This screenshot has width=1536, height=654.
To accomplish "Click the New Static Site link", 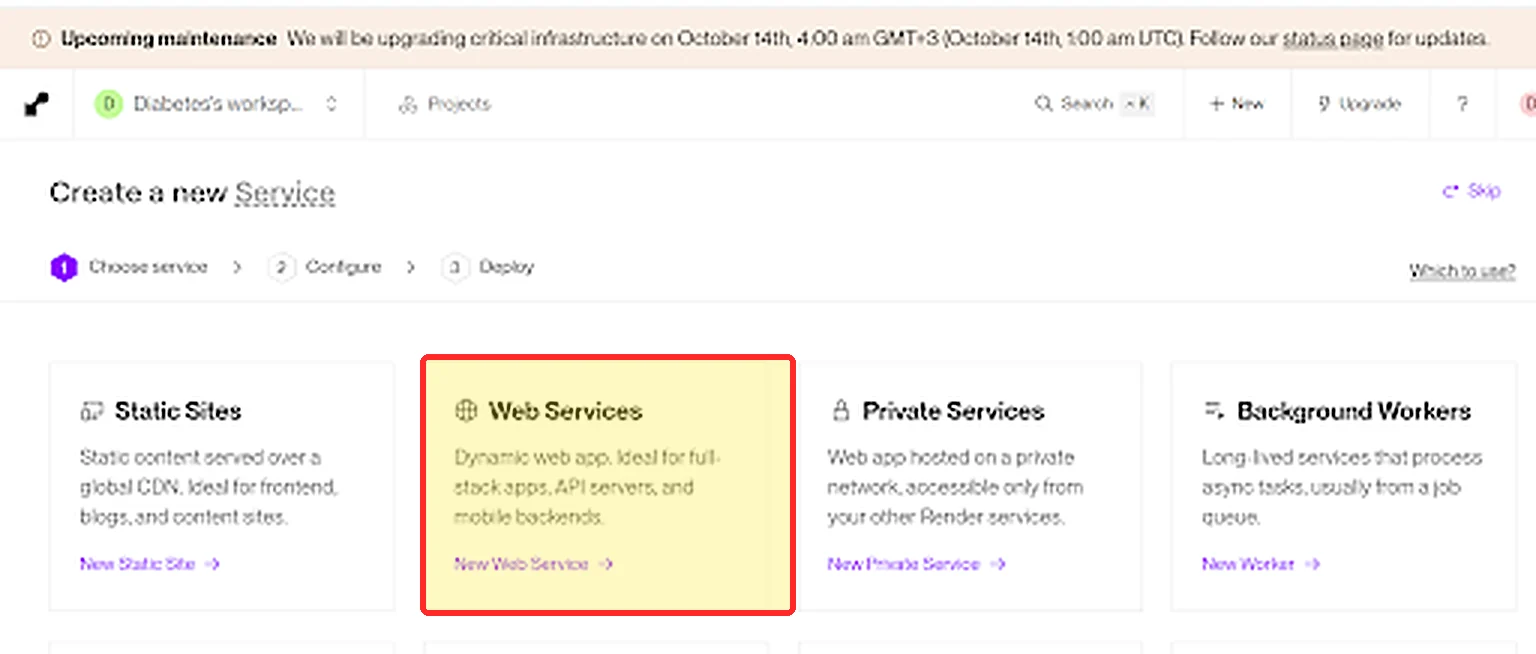I will 150,564.
